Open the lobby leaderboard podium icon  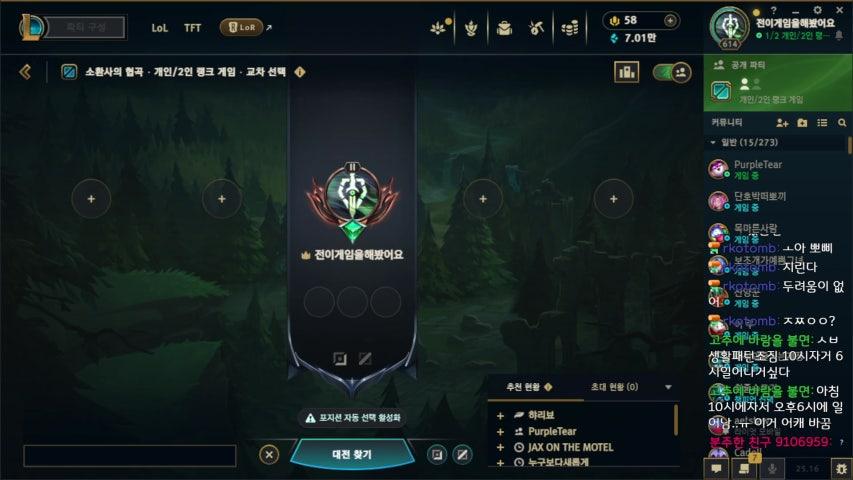coord(626,72)
